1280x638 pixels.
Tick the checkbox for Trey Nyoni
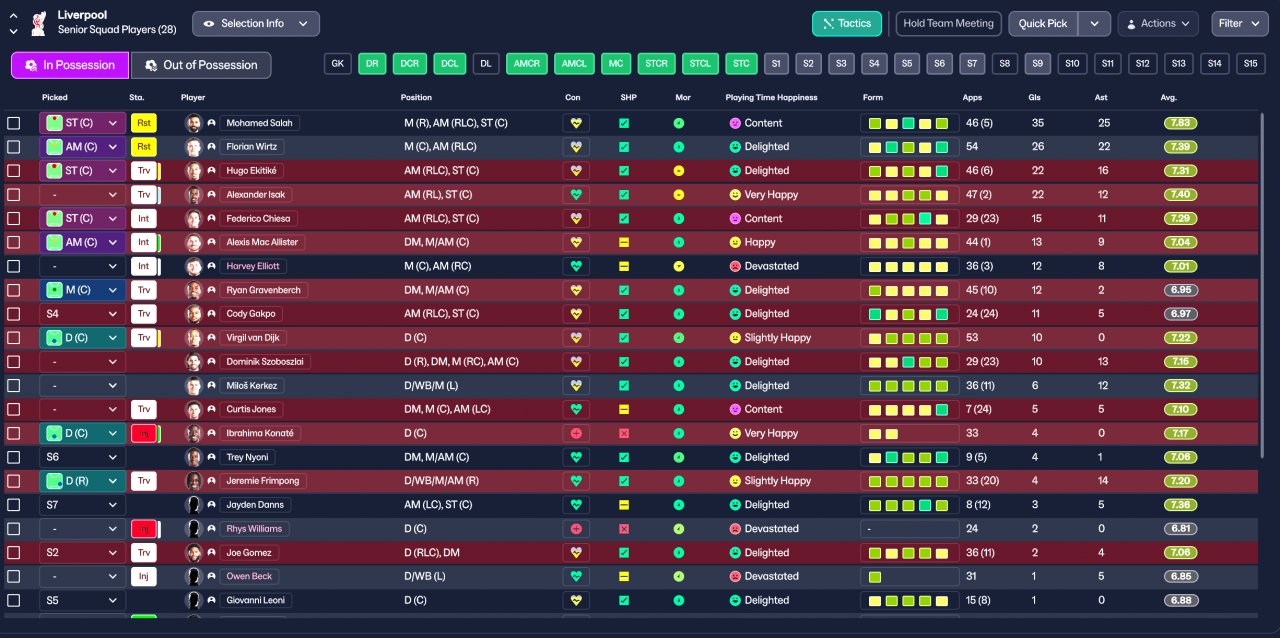point(14,457)
